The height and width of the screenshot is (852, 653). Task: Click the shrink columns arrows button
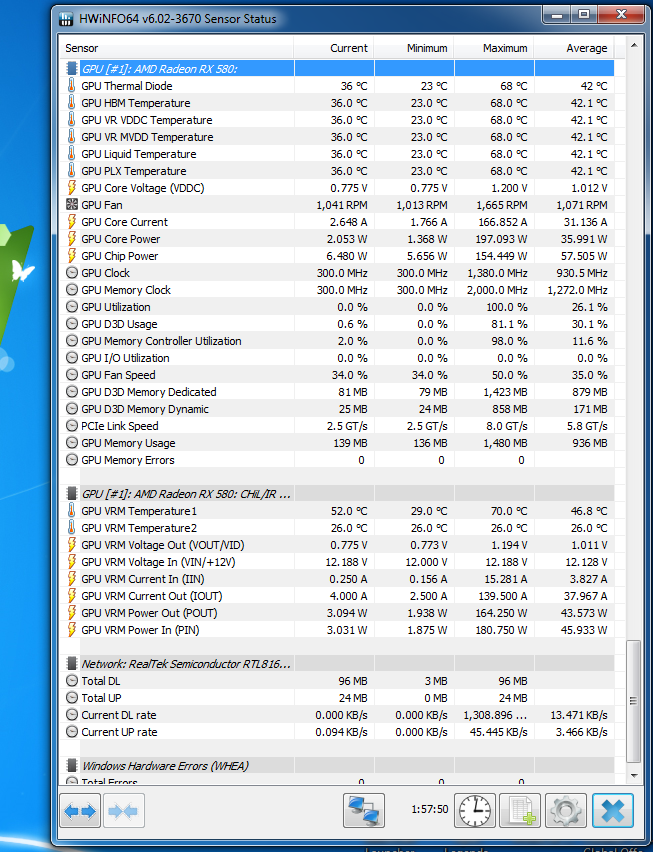123,811
